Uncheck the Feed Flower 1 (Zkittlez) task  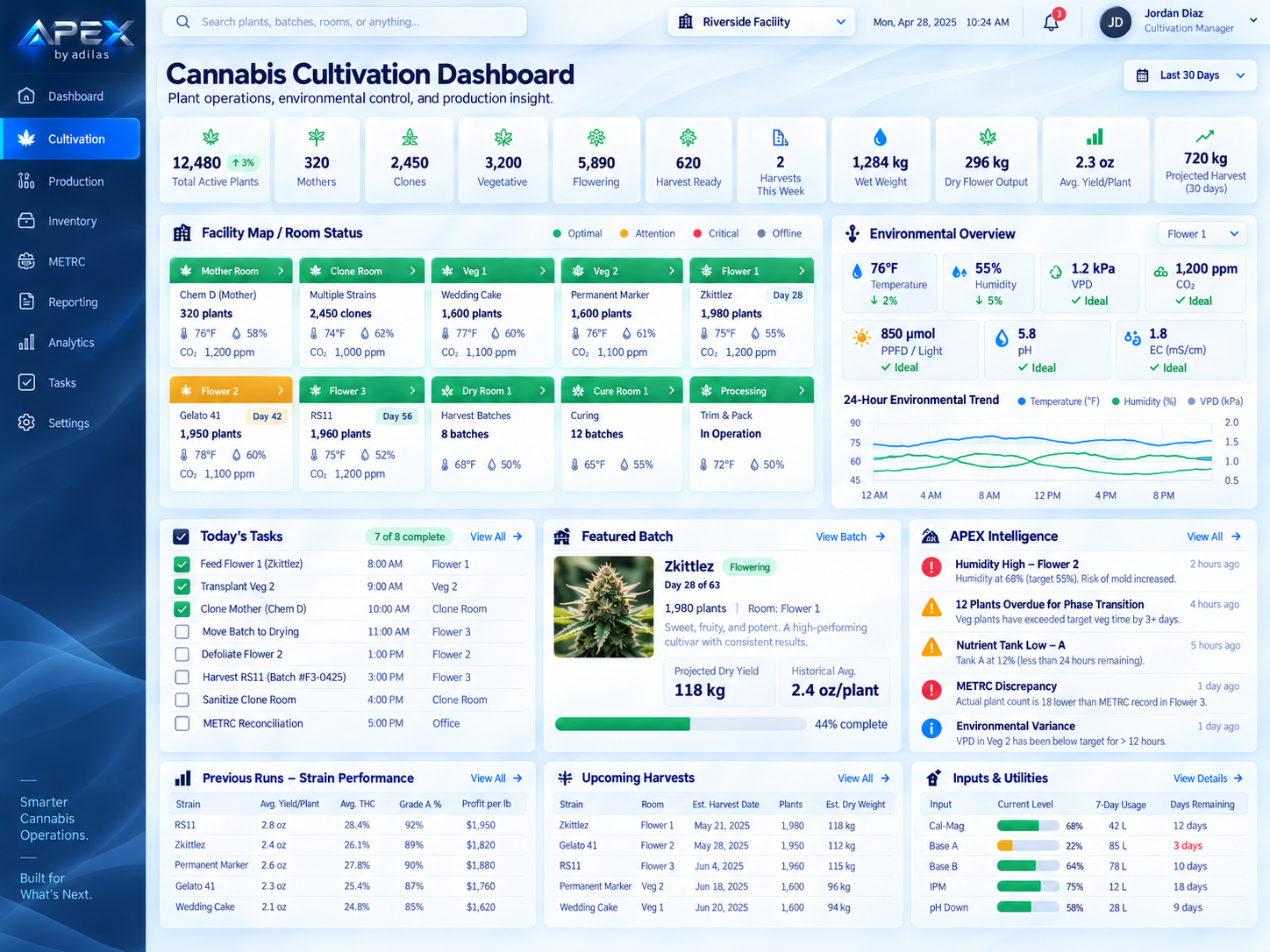pyautogui.click(x=182, y=564)
